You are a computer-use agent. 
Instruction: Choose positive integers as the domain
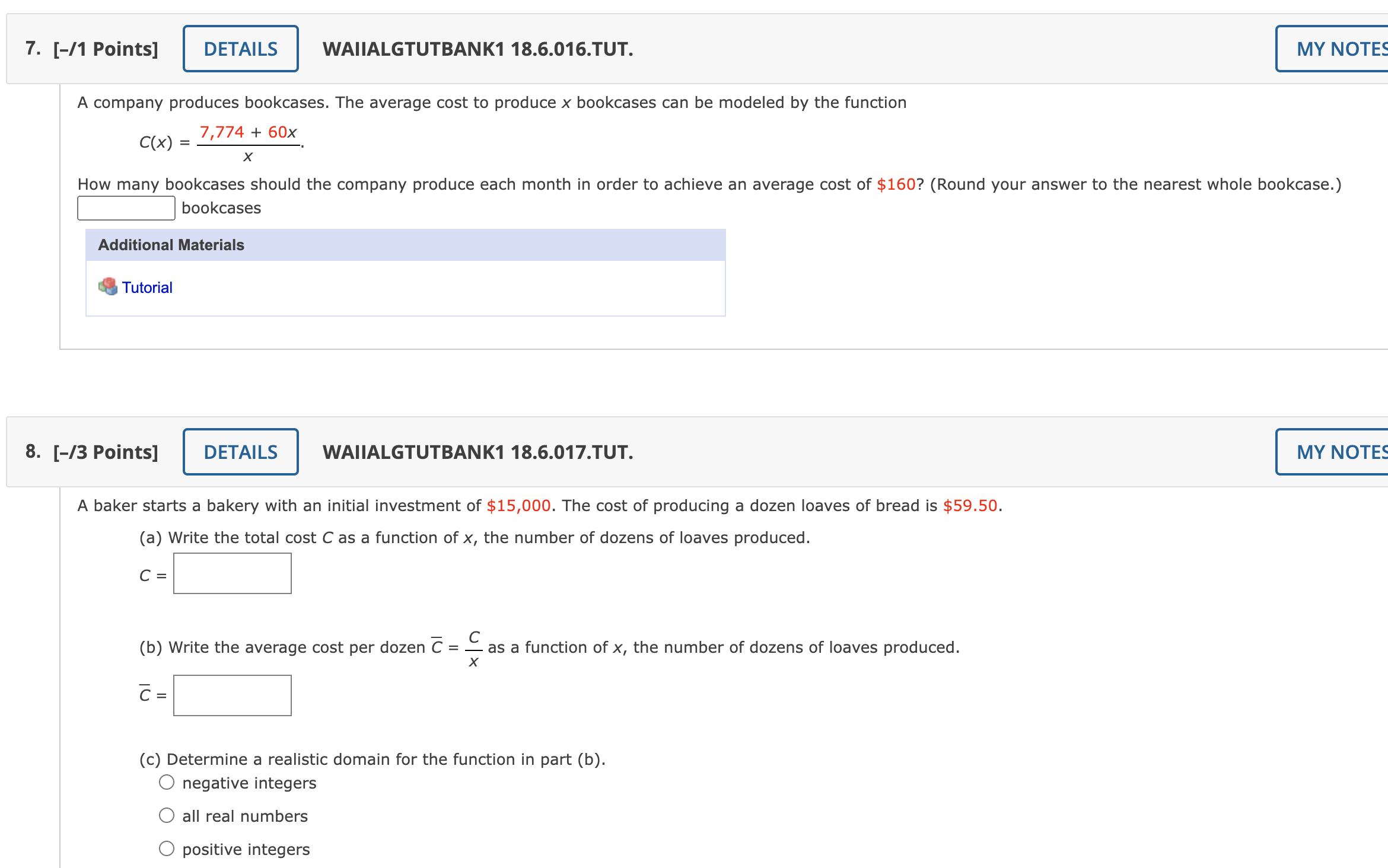coord(167,848)
